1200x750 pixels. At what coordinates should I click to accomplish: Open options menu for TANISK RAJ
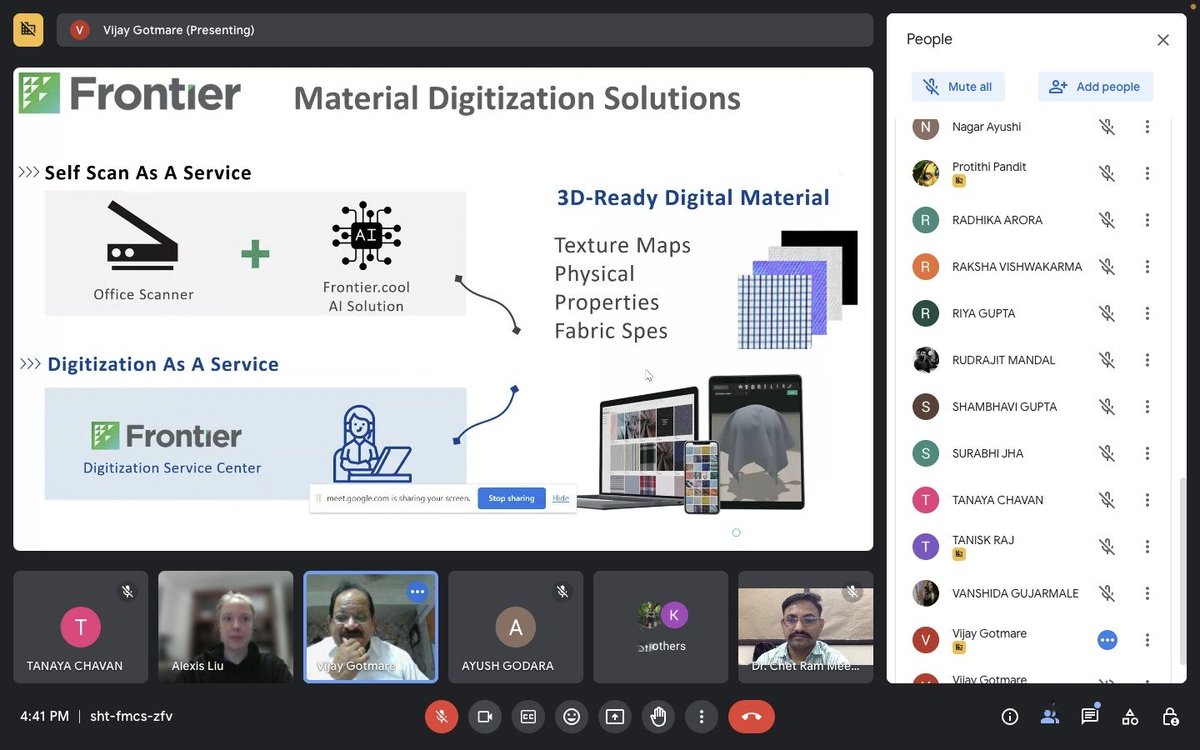(1147, 546)
